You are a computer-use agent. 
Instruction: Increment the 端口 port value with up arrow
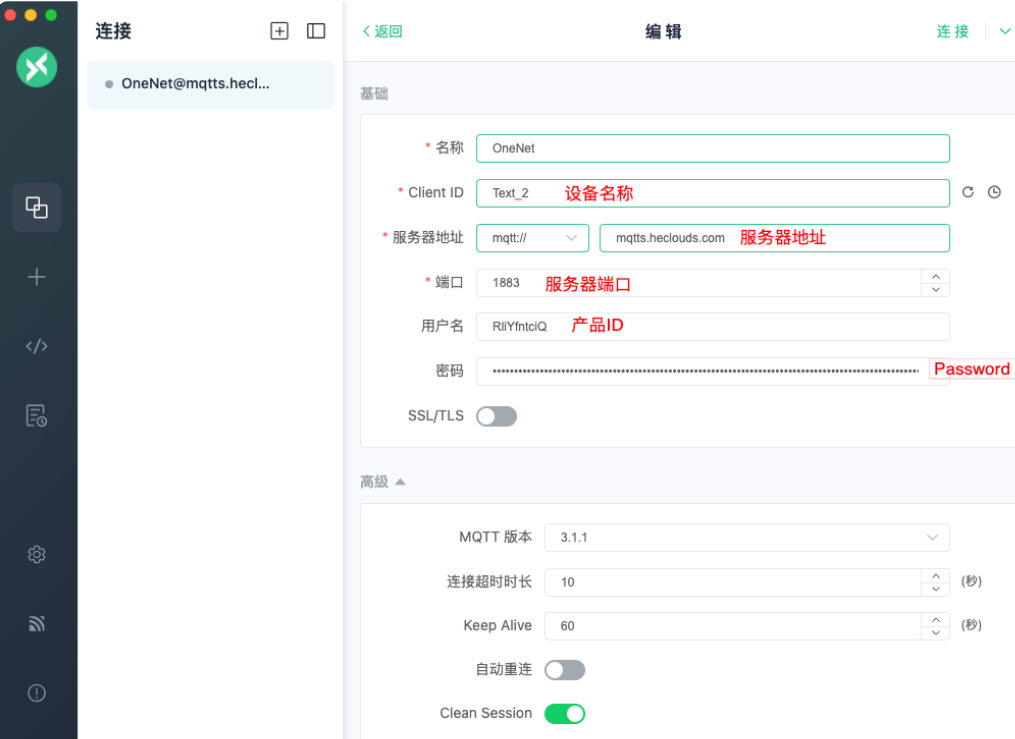pos(935,277)
